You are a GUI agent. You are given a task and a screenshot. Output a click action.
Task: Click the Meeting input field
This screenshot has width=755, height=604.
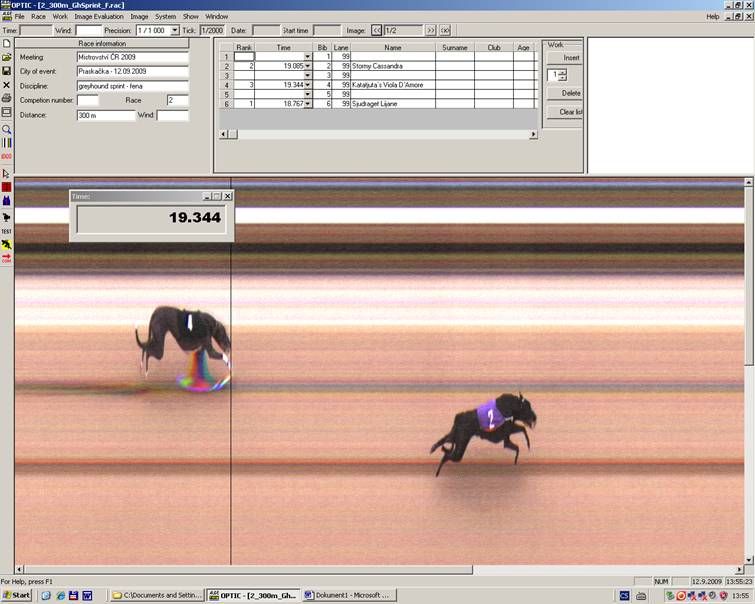[132, 57]
